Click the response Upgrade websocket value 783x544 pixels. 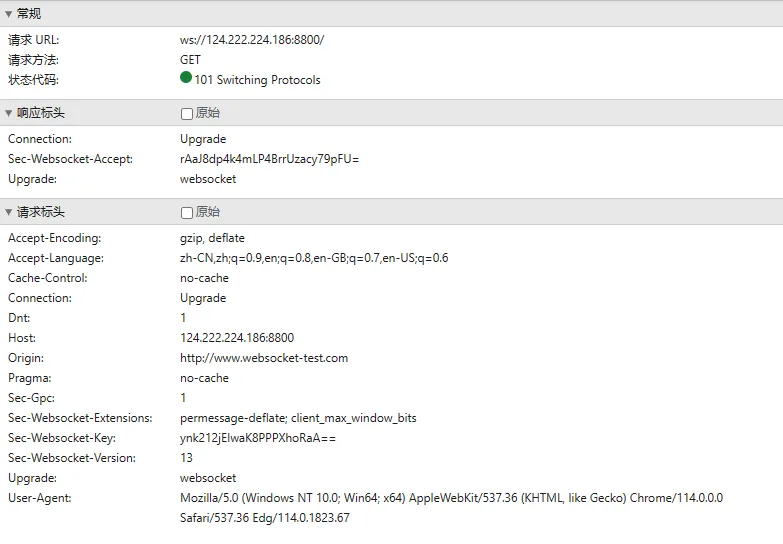click(x=208, y=179)
